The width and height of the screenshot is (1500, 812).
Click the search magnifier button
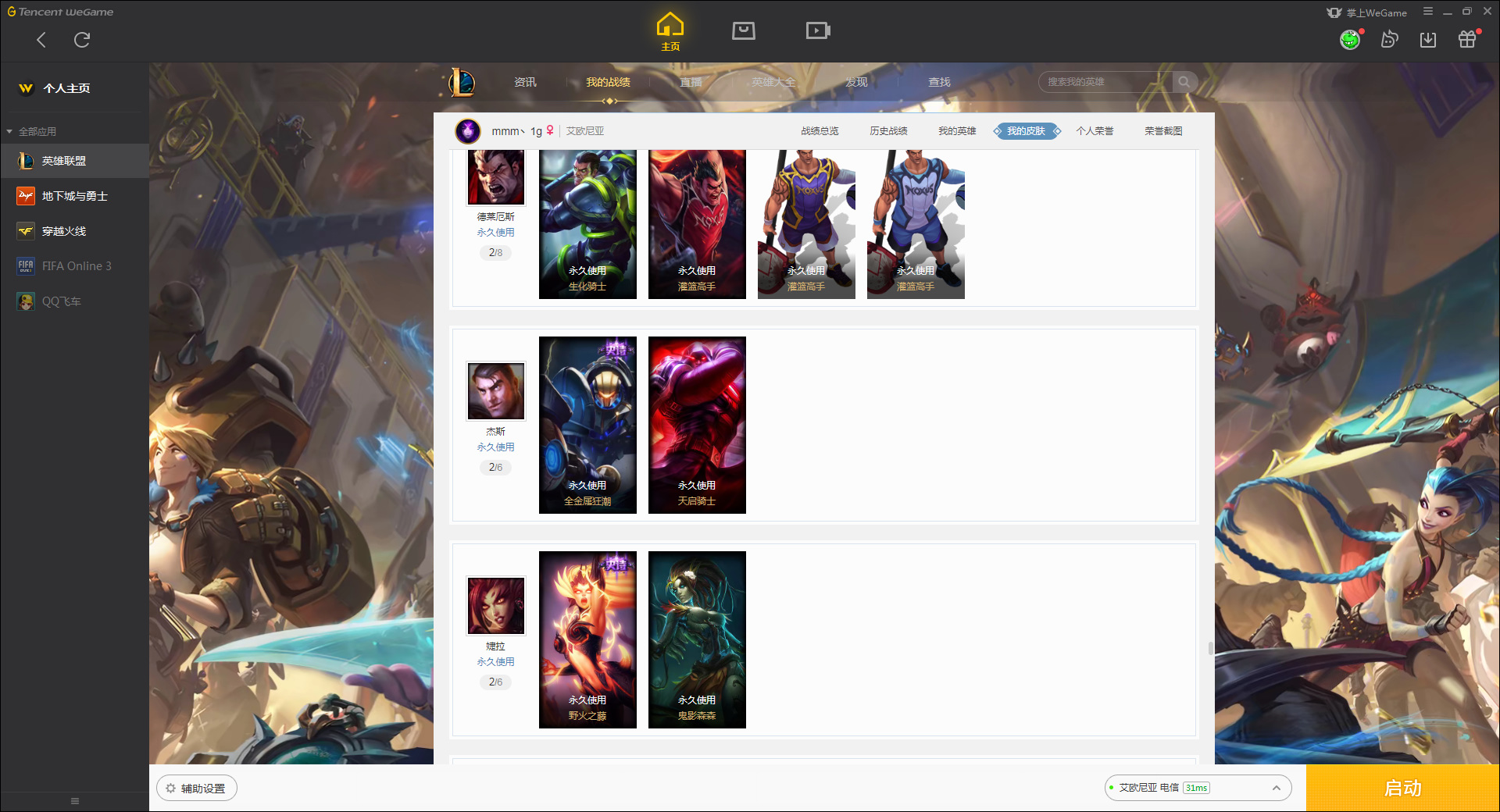tap(1184, 82)
